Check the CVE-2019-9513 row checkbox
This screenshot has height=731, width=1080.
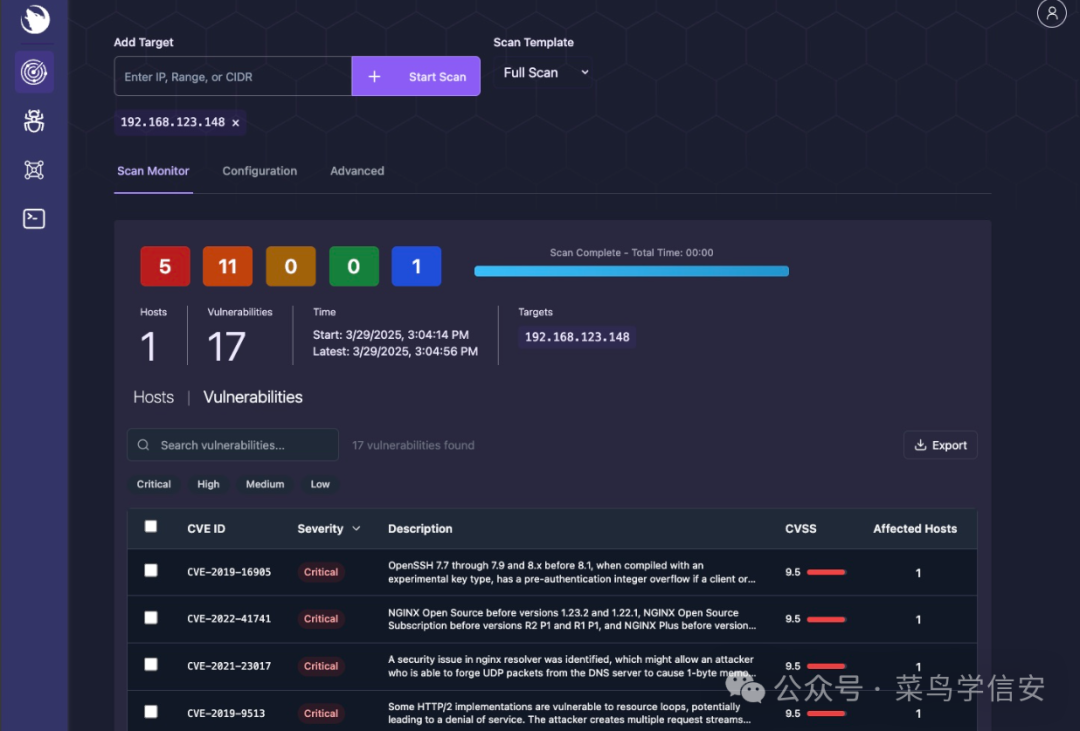pos(151,711)
